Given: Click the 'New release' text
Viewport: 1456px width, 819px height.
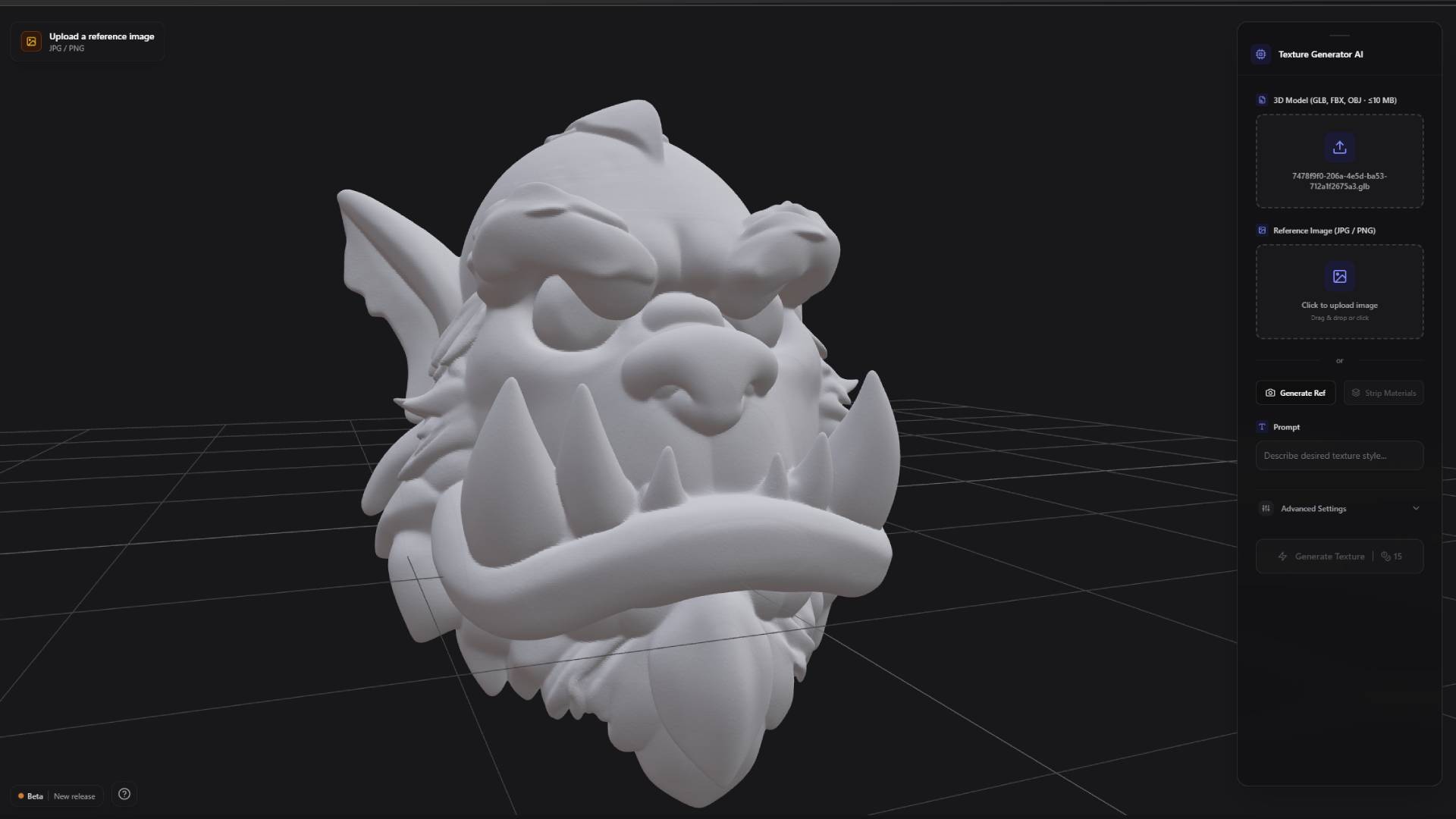Looking at the screenshot, I should tap(74, 796).
